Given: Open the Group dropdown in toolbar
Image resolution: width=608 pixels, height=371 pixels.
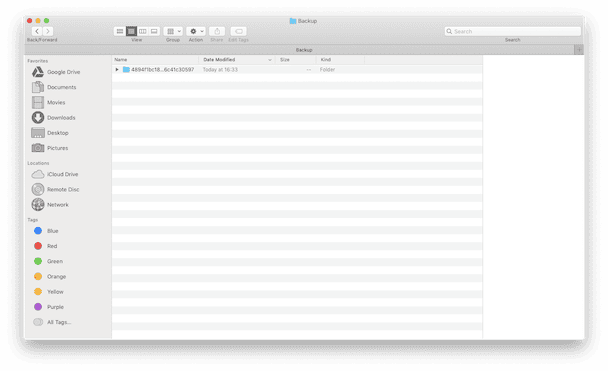Looking at the screenshot, I should tap(173, 31).
